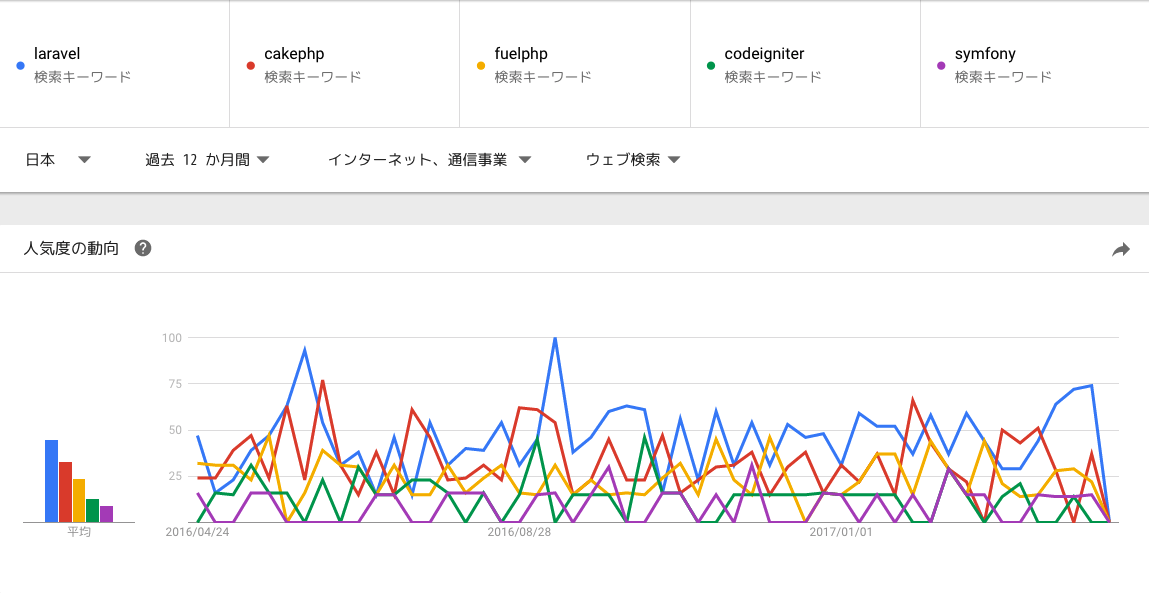Viewport: 1149px width, 593px height.
Task: Click the blue laravel peak at 100
Action: tap(555, 339)
